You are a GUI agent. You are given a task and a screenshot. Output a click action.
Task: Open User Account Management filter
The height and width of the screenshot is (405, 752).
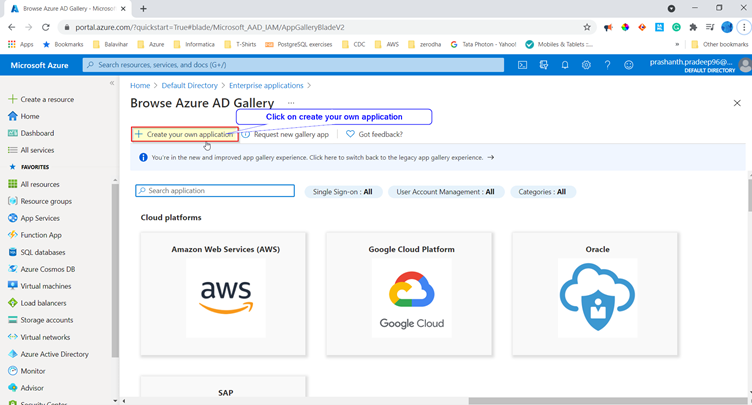pyautogui.click(x=446, y=192)
